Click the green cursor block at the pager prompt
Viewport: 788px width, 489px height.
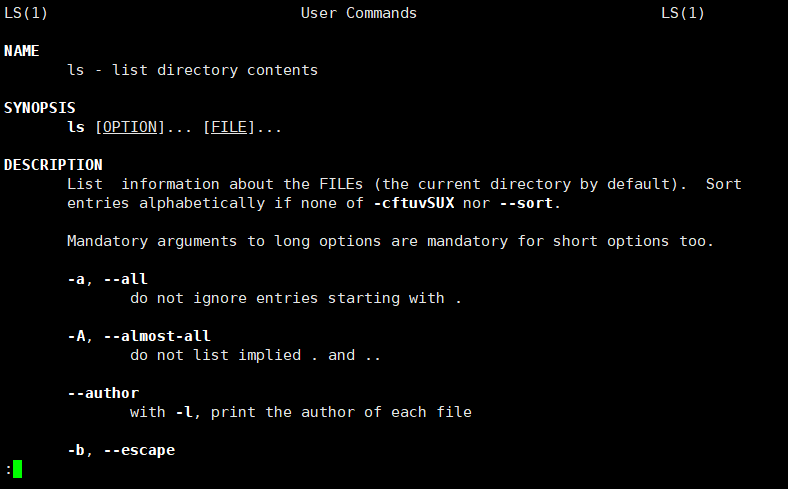coord(17,468)
